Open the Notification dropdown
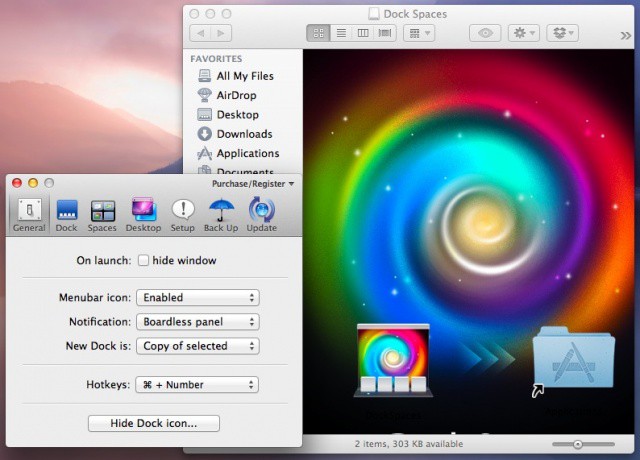The width and height of the screenshot is (640, 460). 198,322
